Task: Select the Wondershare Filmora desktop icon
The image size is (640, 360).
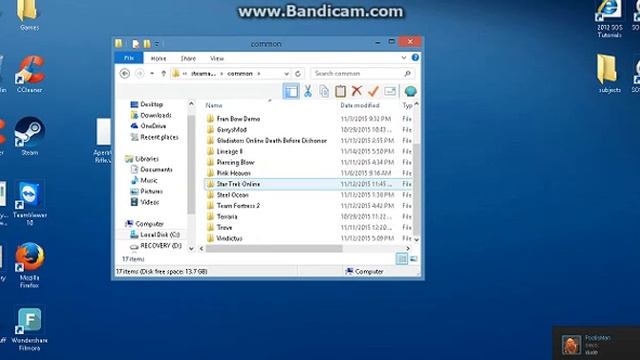Action: point(29,330)
